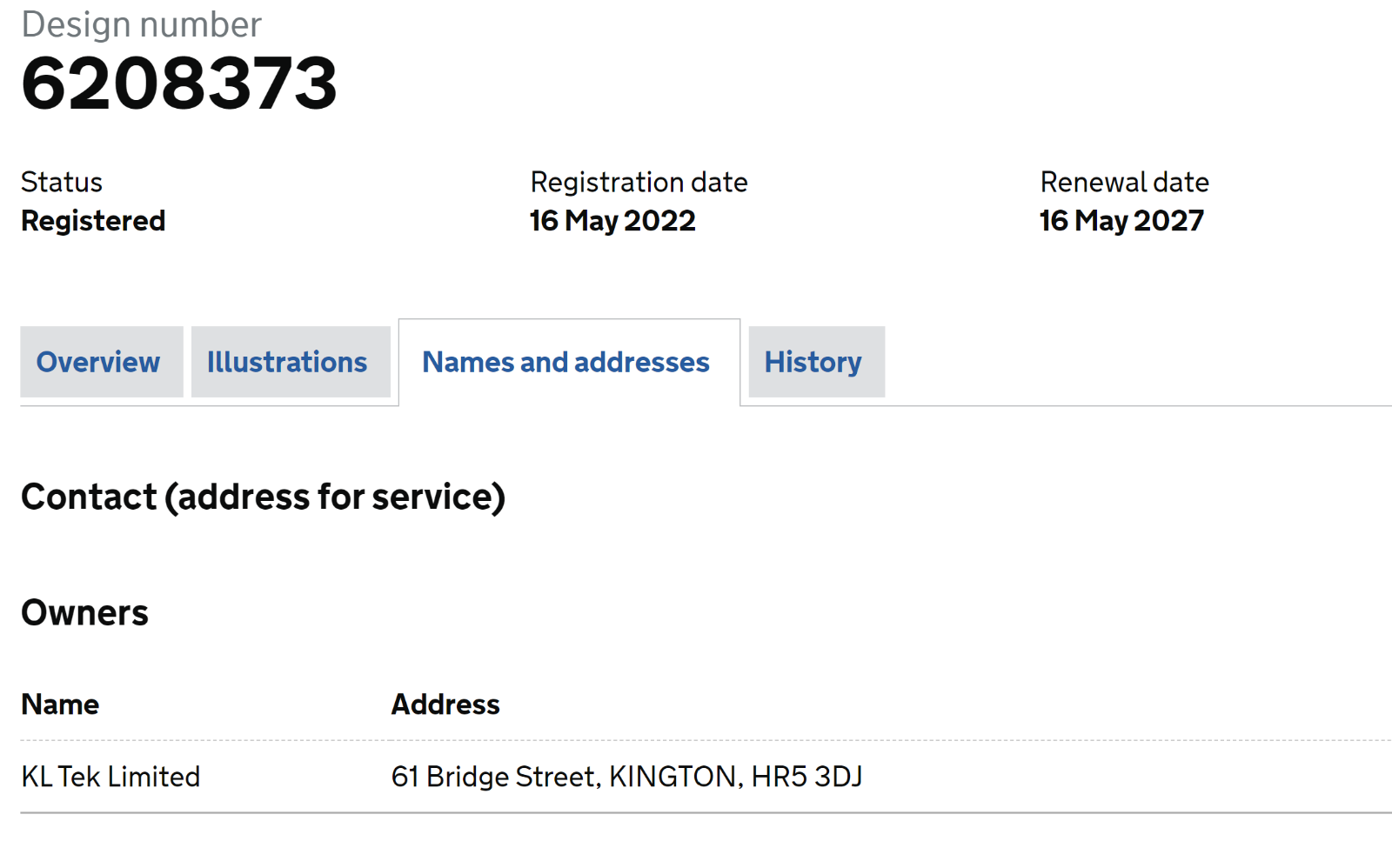Screen dimensions: 1392x868
Task: Click the Design number label
Action: click(x=141, y=24)
